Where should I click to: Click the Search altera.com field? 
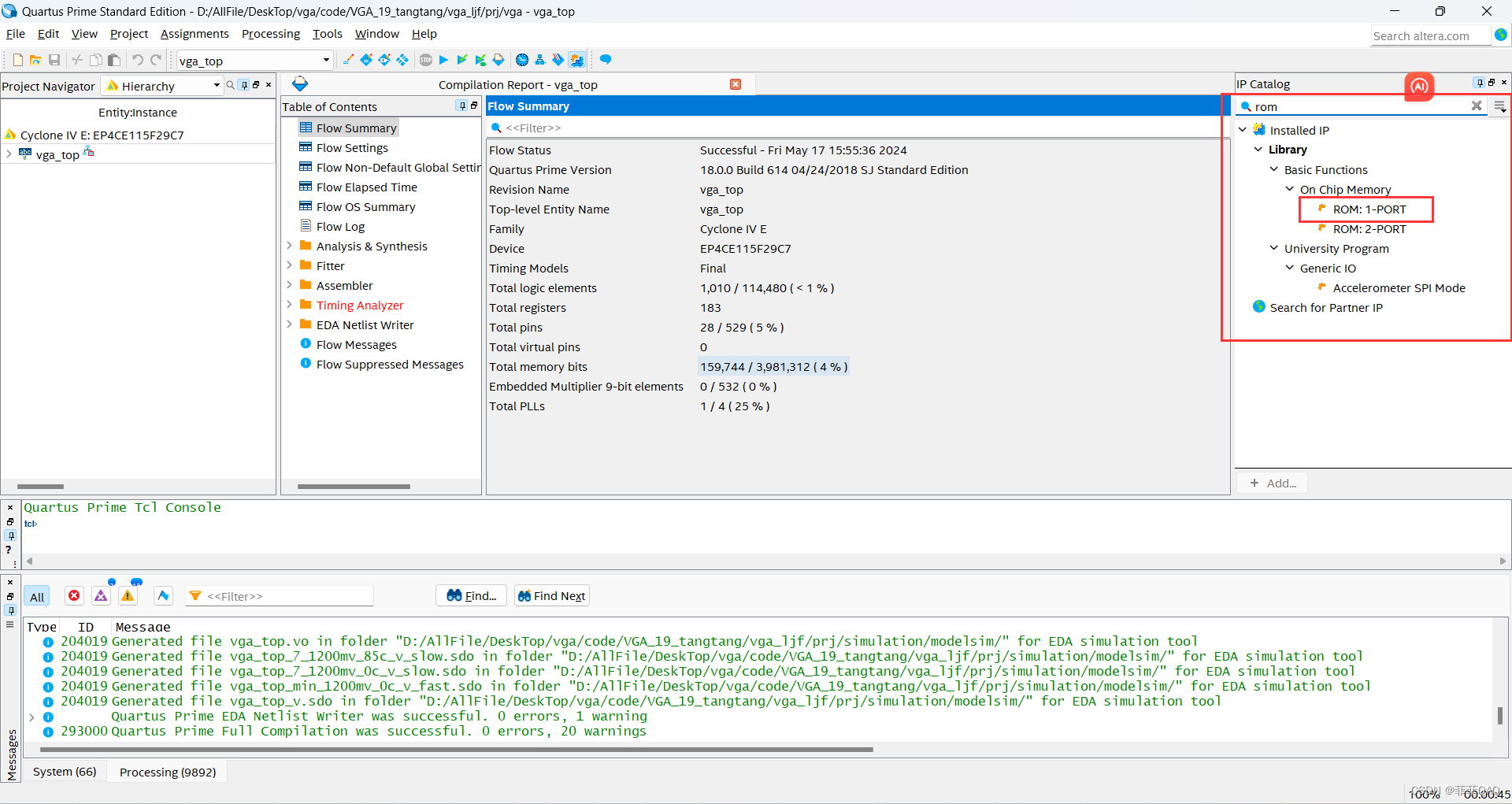pyautogui.click(x=1431, y=35)
